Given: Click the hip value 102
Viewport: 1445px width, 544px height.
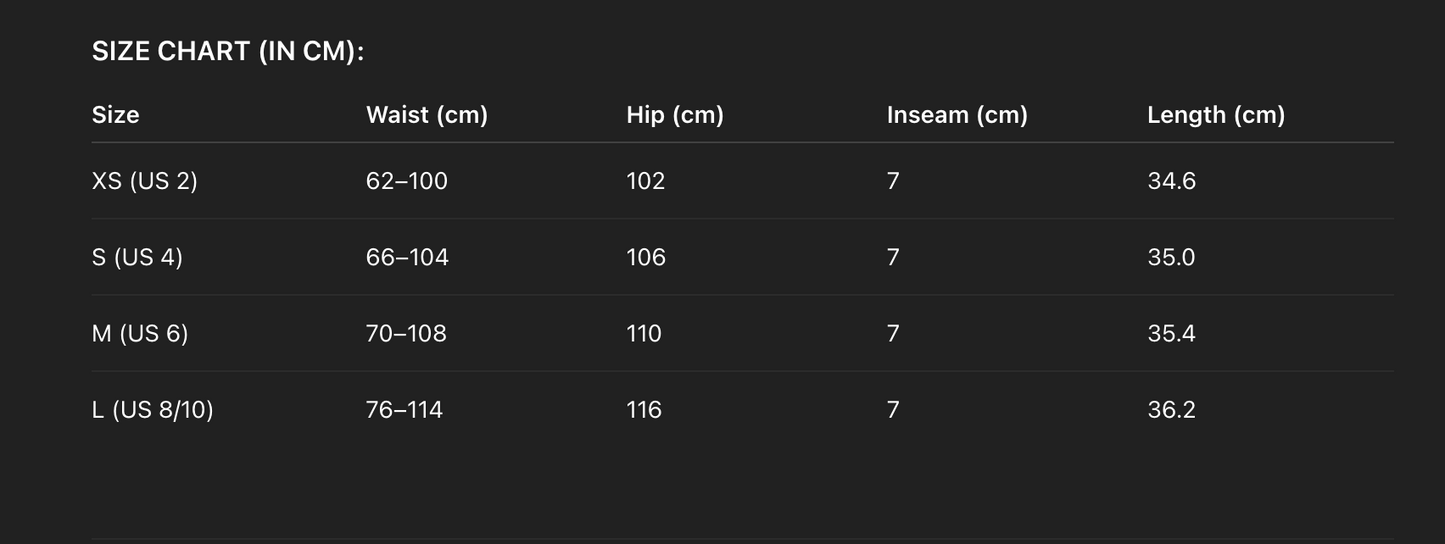Looking at the screenshot, I should click(645, 181).
